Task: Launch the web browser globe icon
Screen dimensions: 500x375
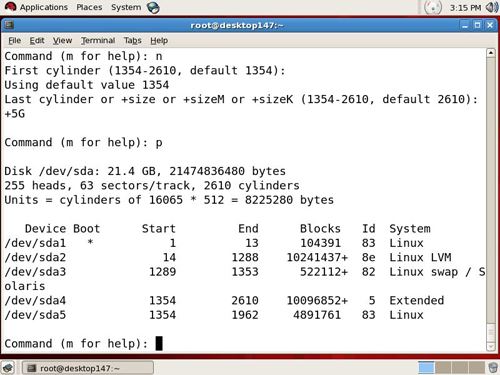Action: 153,8
